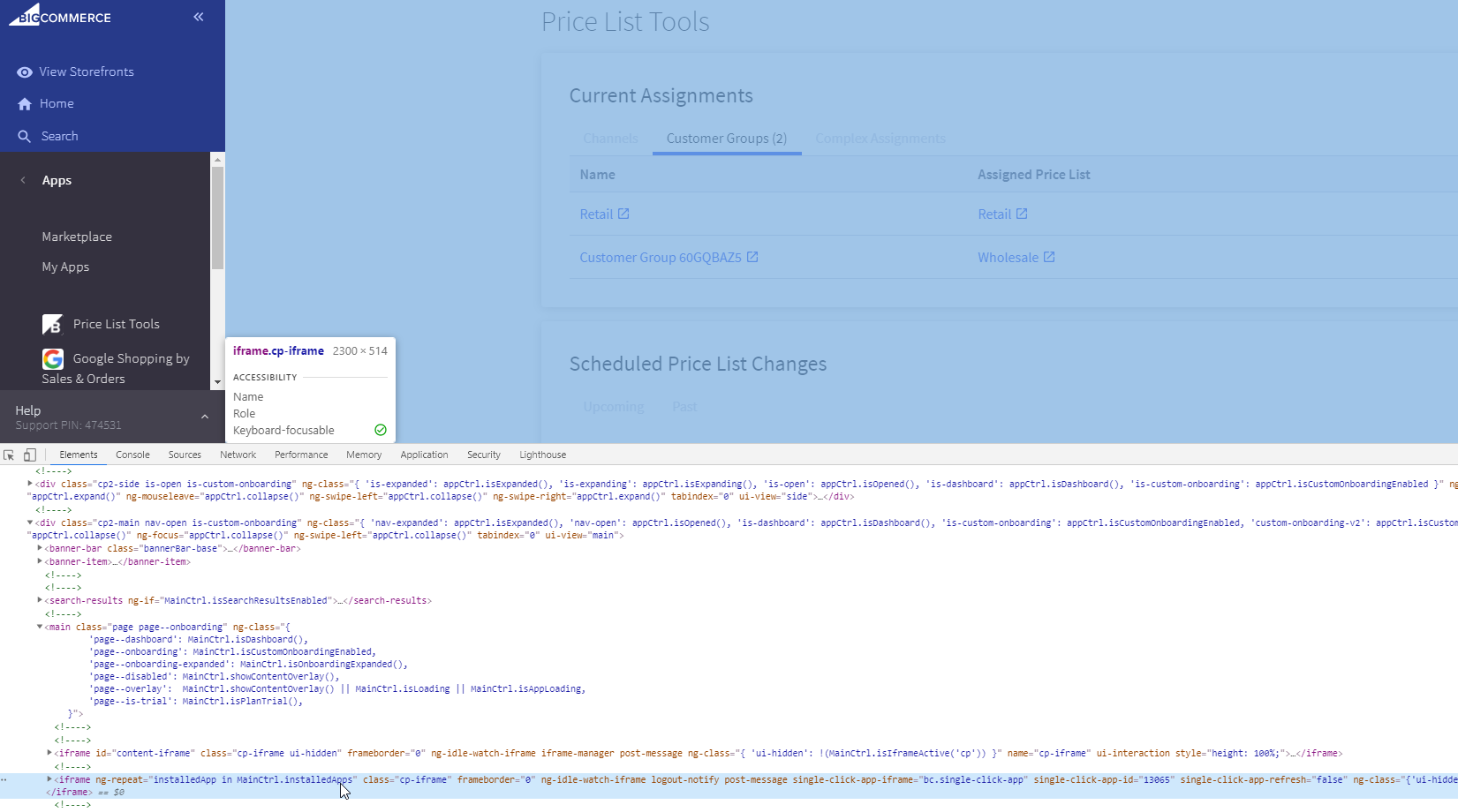
Task: Select the closing </iframe> == $0 line
Action: pos(85,793)
